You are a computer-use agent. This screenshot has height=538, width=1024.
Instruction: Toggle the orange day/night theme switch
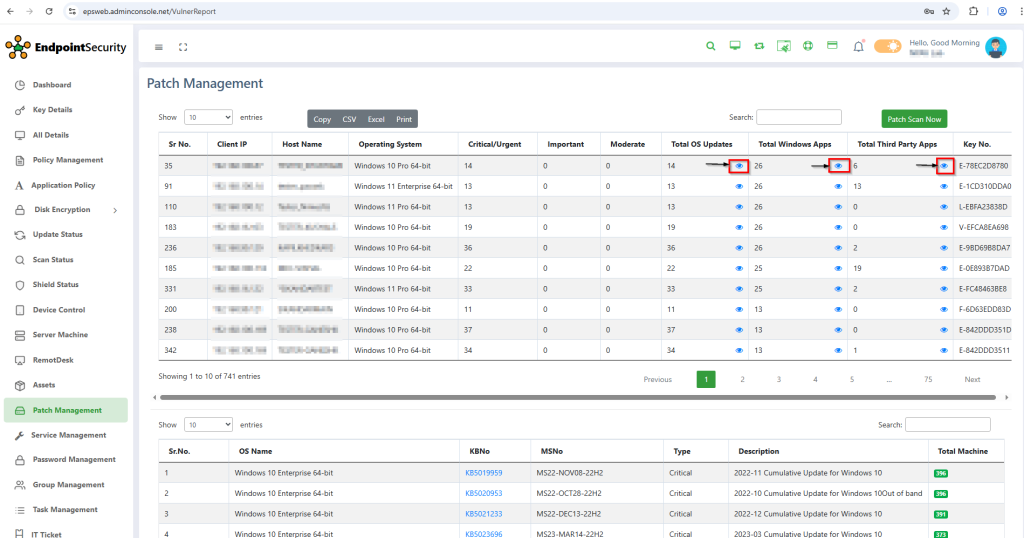(887, 46)
